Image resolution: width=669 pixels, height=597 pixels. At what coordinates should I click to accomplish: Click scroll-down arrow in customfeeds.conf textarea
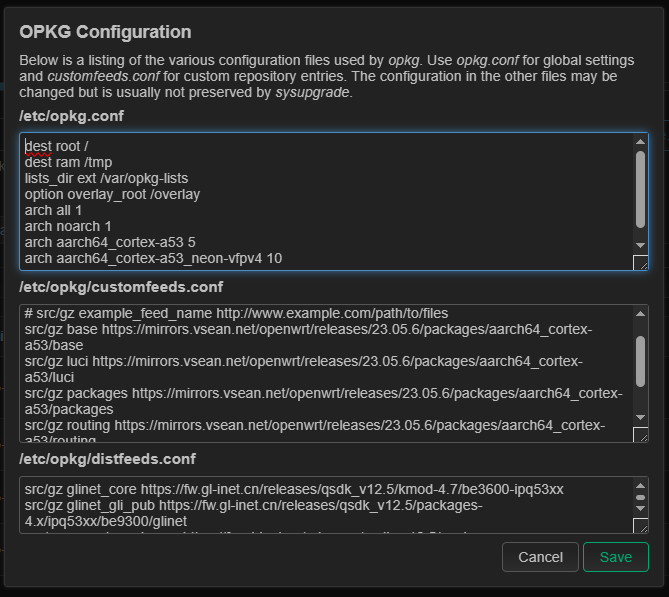coord(640,417)
